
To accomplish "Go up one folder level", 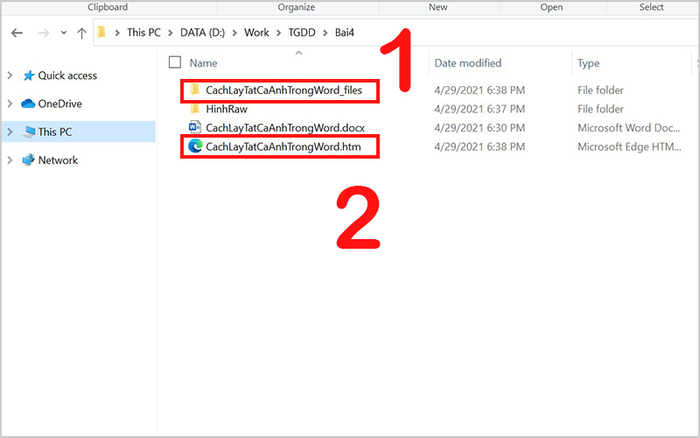I will [x=81, y=33].
